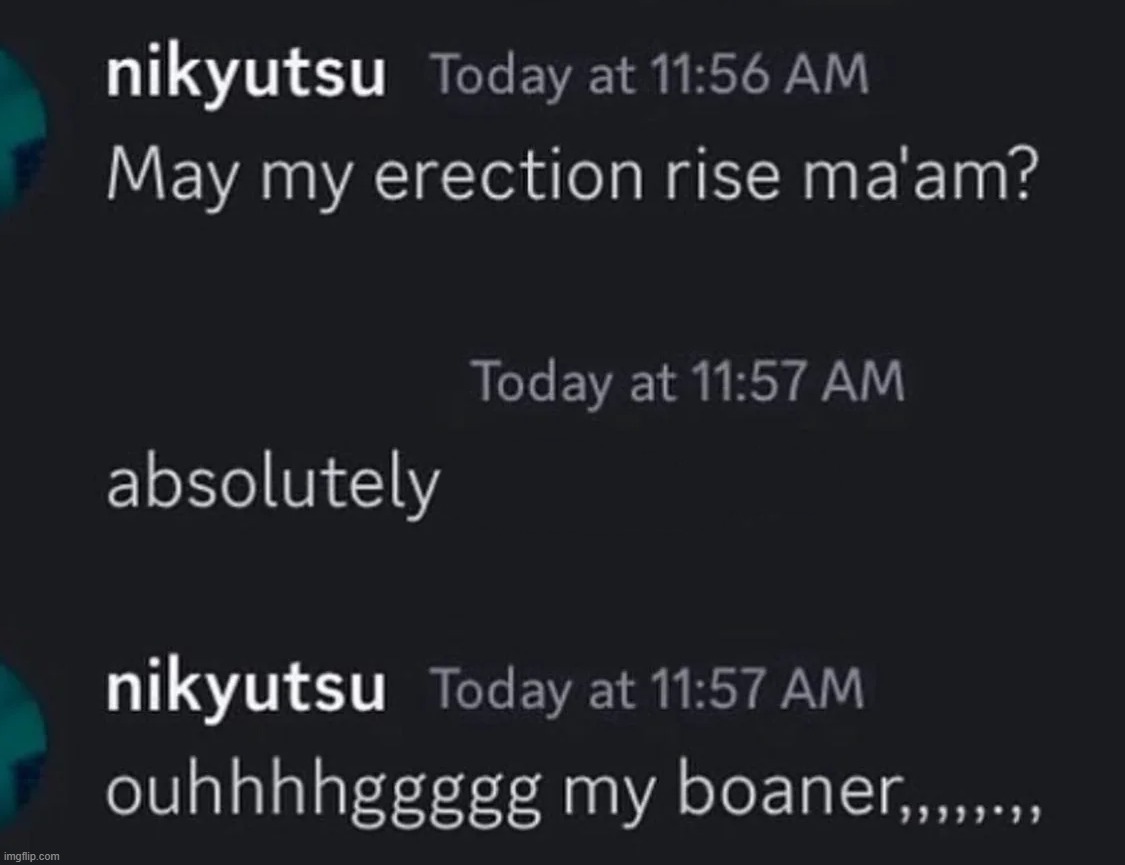Click the first nikyutsu username
The image size is (1125, 865).
tap(246, 76)
